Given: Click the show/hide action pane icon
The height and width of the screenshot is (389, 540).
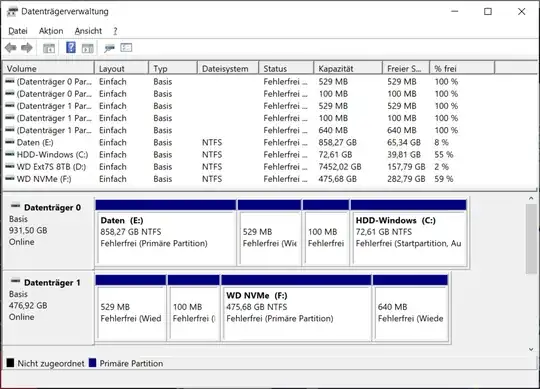Looking at the screenshot, I should tap(87, 48).
